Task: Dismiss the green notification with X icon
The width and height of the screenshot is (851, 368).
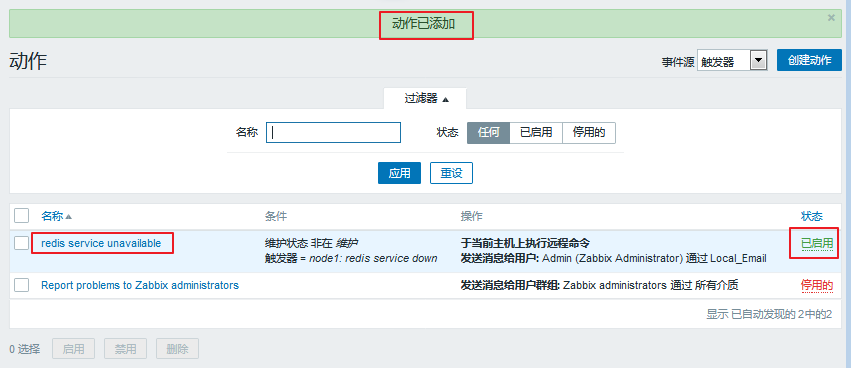Action: (831, 17)
